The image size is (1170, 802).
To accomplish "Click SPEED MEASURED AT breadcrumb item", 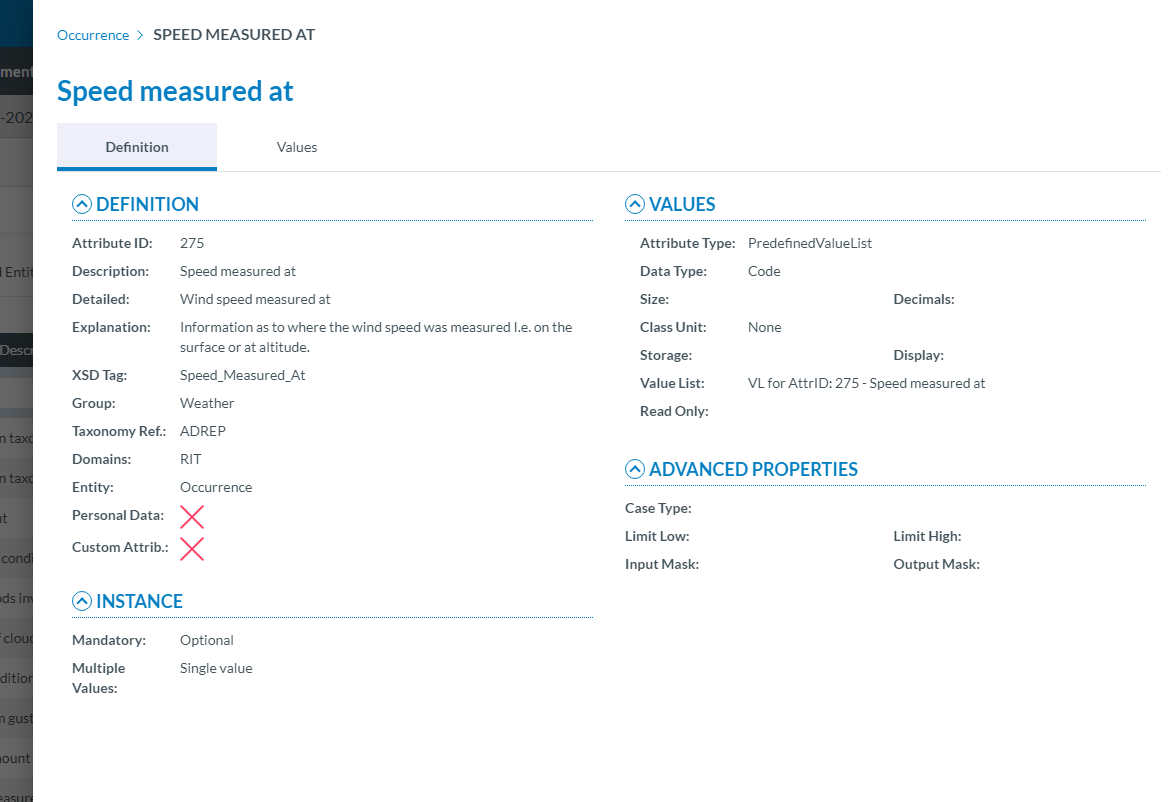I will (234, 35).
